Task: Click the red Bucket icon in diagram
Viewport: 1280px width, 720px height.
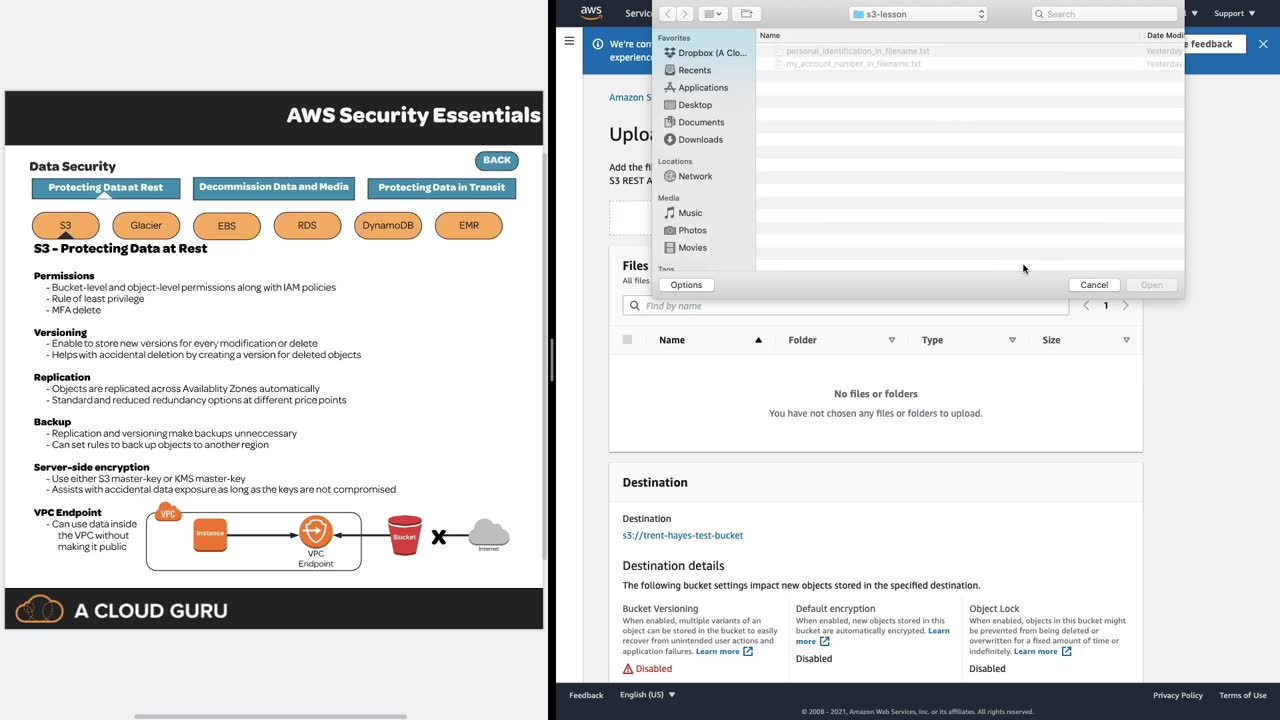Action: coord(405,535)
